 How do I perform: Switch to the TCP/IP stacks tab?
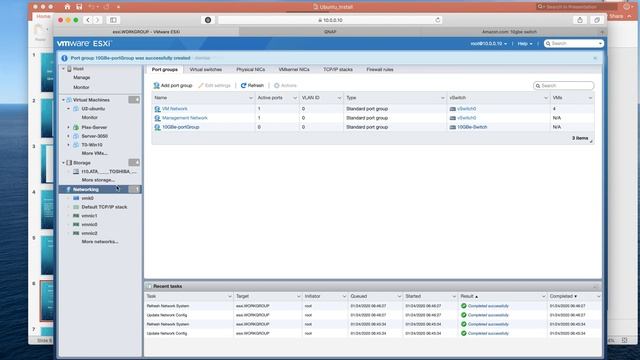point(338,70)
